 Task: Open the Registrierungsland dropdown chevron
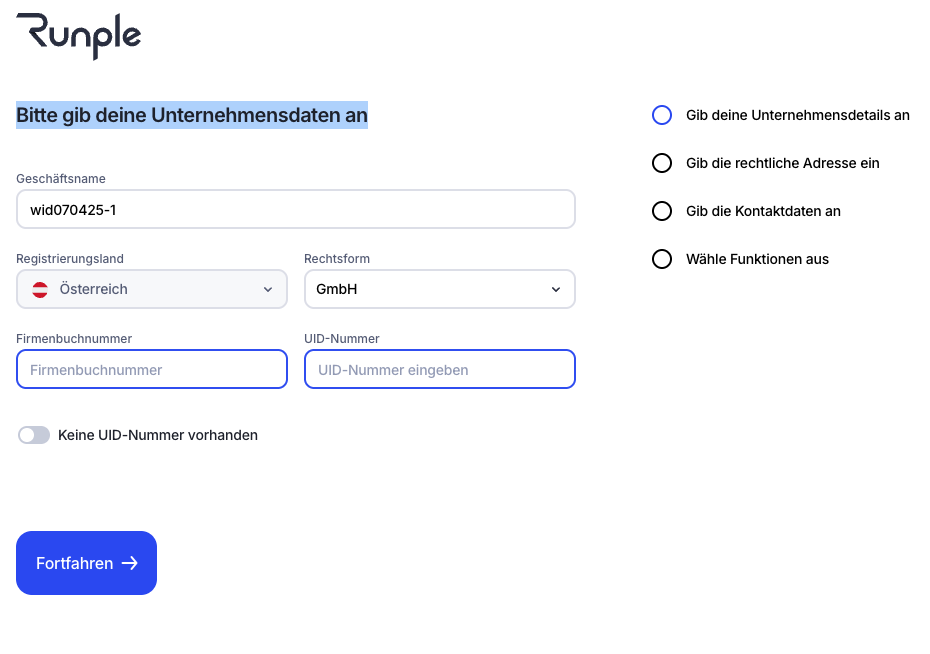pos(268,290)
